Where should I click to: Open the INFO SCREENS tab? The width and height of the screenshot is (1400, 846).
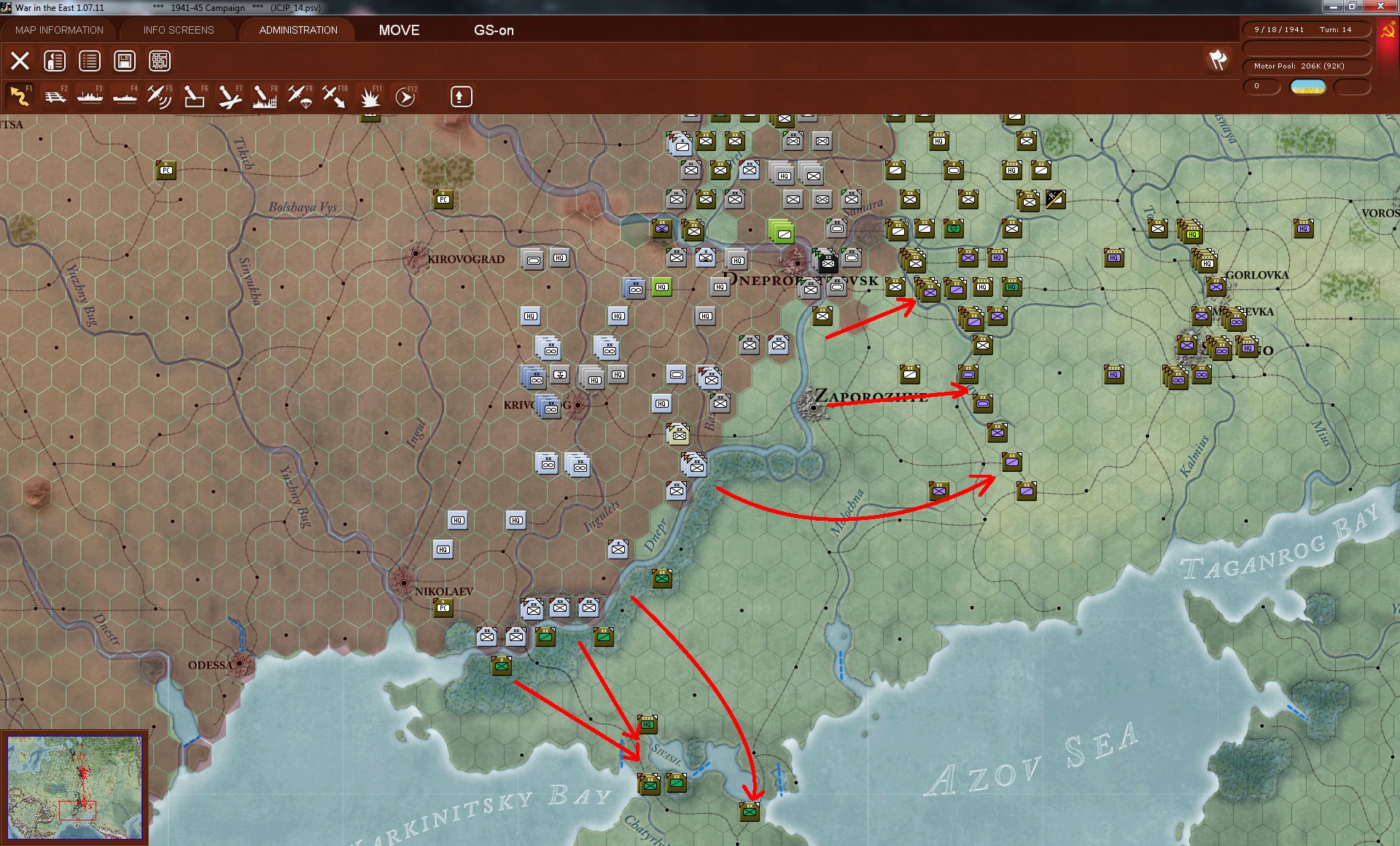[x=179, y=30]
